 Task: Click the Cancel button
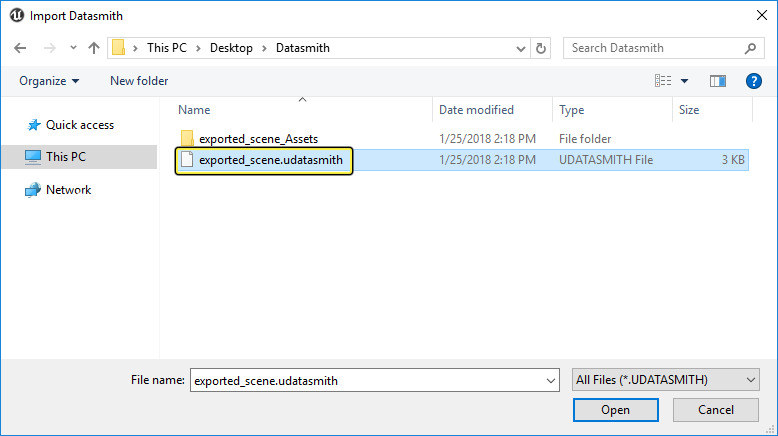pos(715,410)
